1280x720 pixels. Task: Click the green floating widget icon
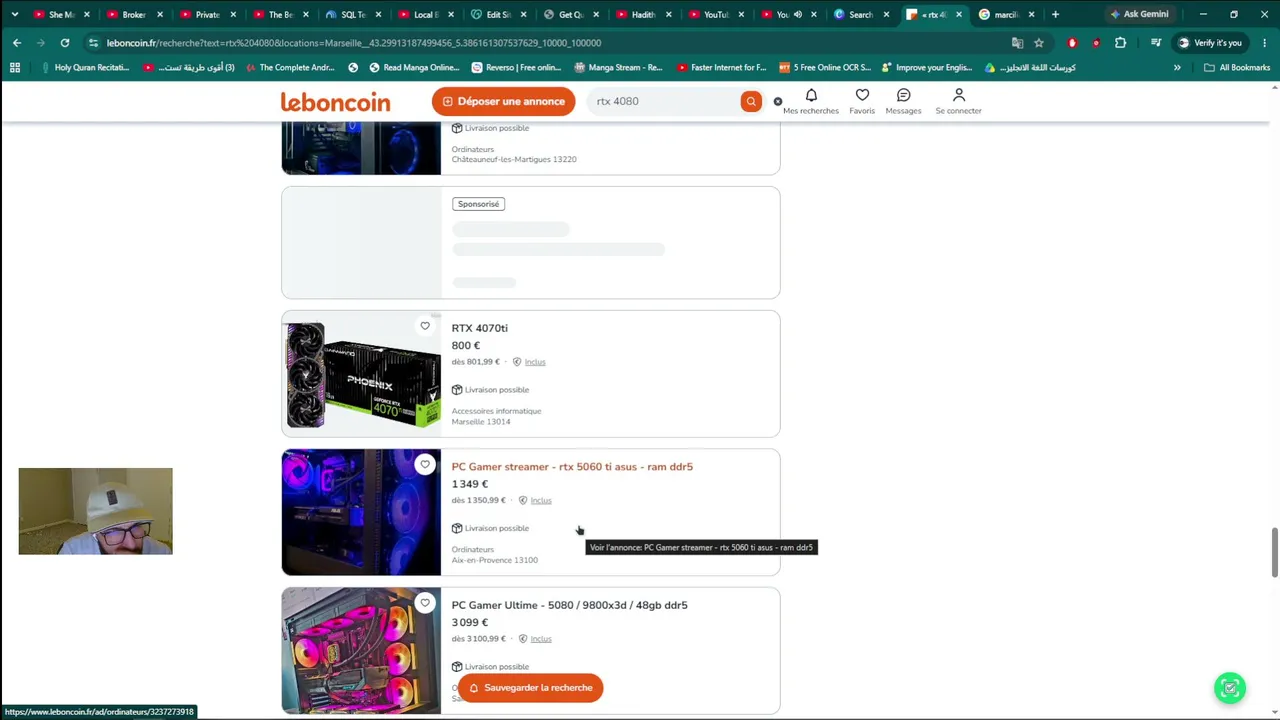pos(1230,688)
